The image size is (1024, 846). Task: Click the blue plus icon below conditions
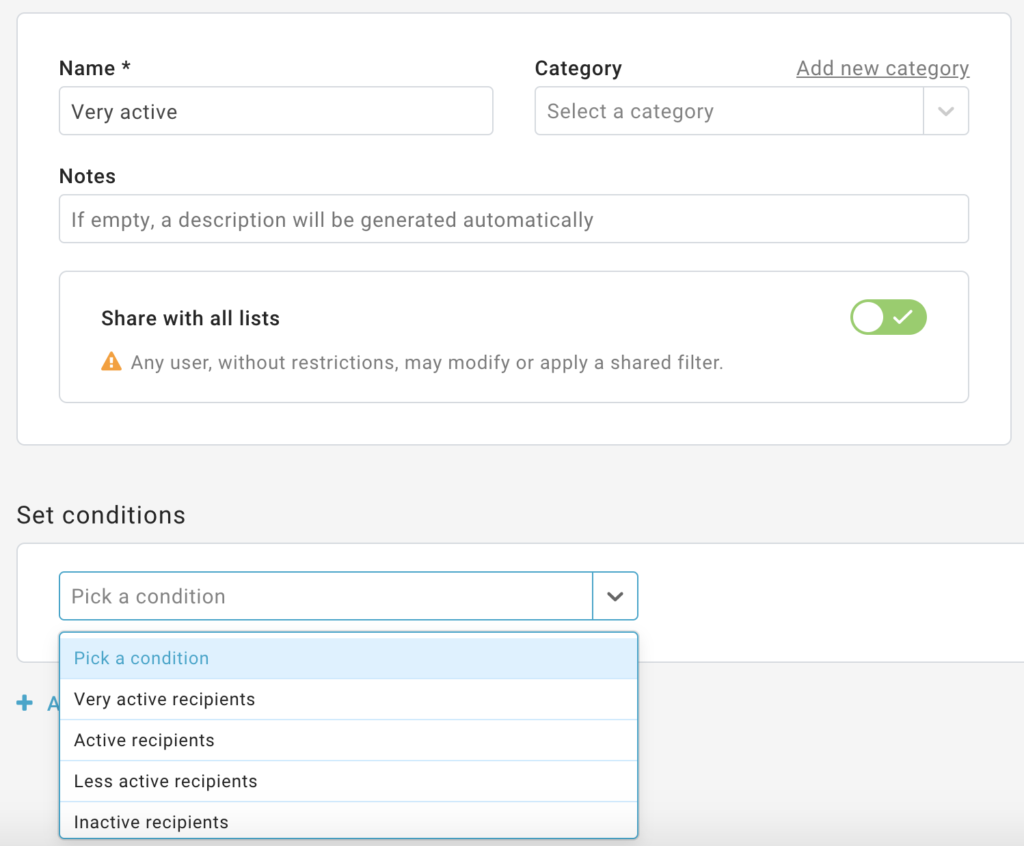25,703
